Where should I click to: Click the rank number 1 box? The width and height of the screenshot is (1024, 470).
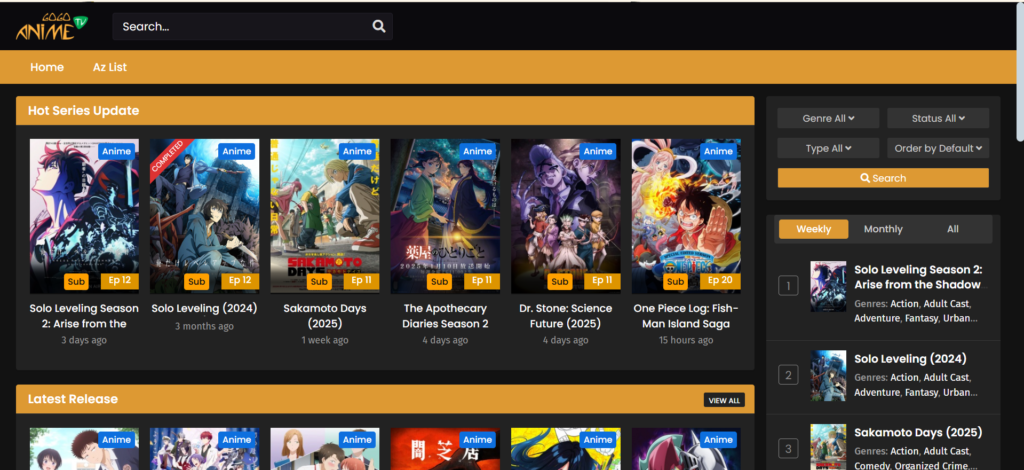click(x=788, y=286)
